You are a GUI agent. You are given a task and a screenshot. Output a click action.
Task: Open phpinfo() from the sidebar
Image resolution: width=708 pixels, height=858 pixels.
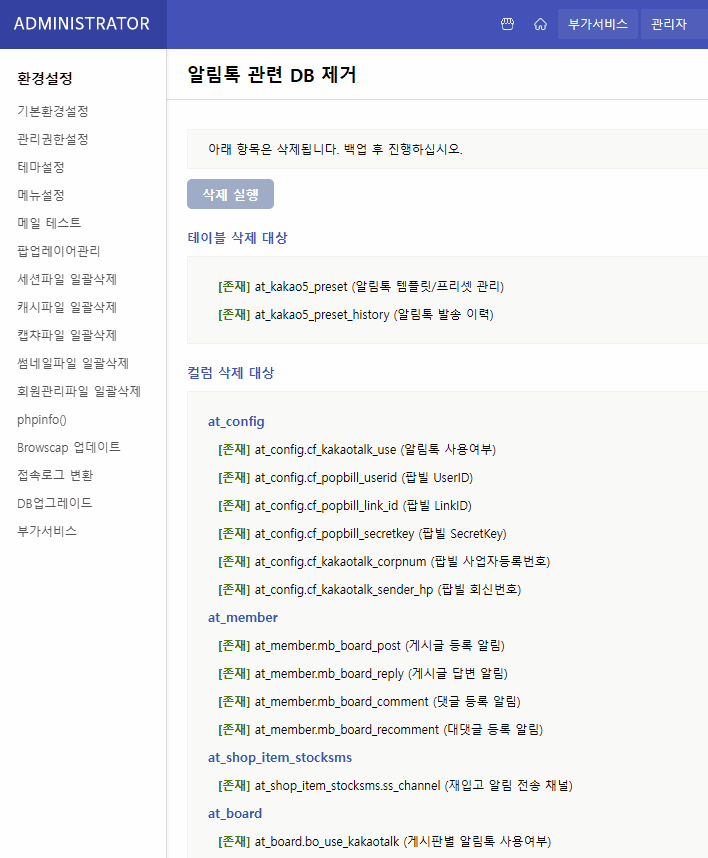click(x=42, y=419)
